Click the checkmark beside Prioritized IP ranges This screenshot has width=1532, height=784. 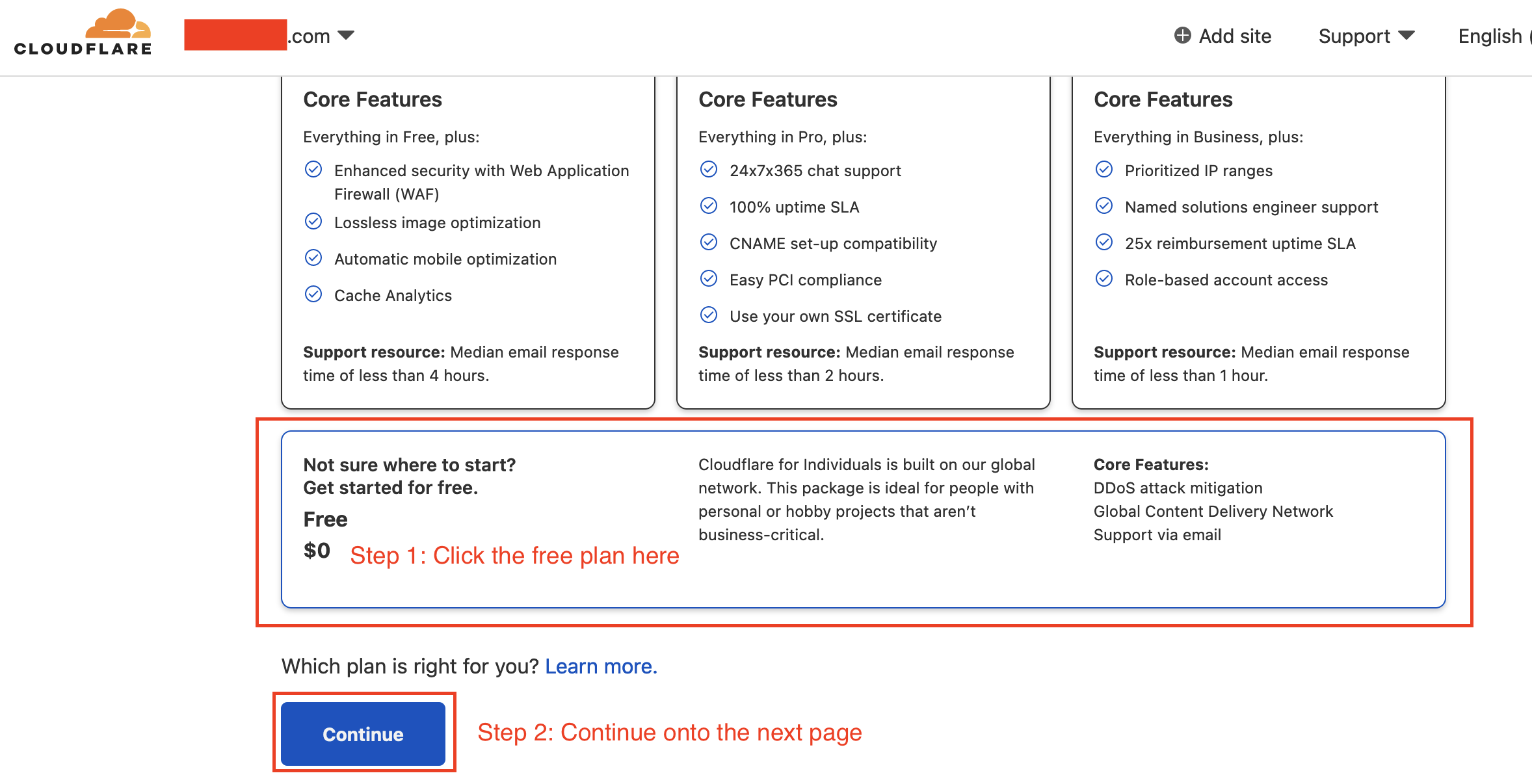point(1104,170)
